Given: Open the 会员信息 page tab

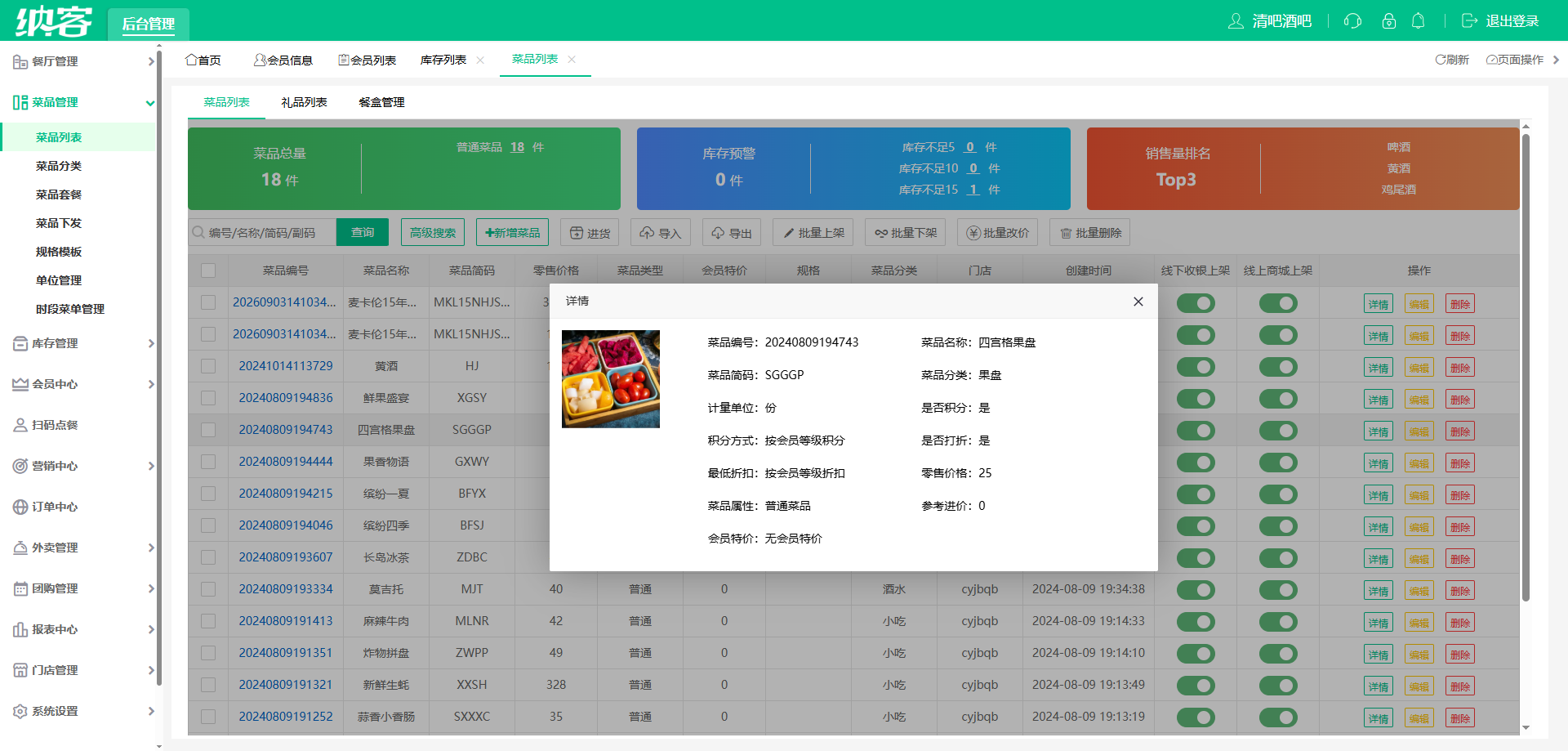Looking at the screenshot, I should click(x=283, y=60).
